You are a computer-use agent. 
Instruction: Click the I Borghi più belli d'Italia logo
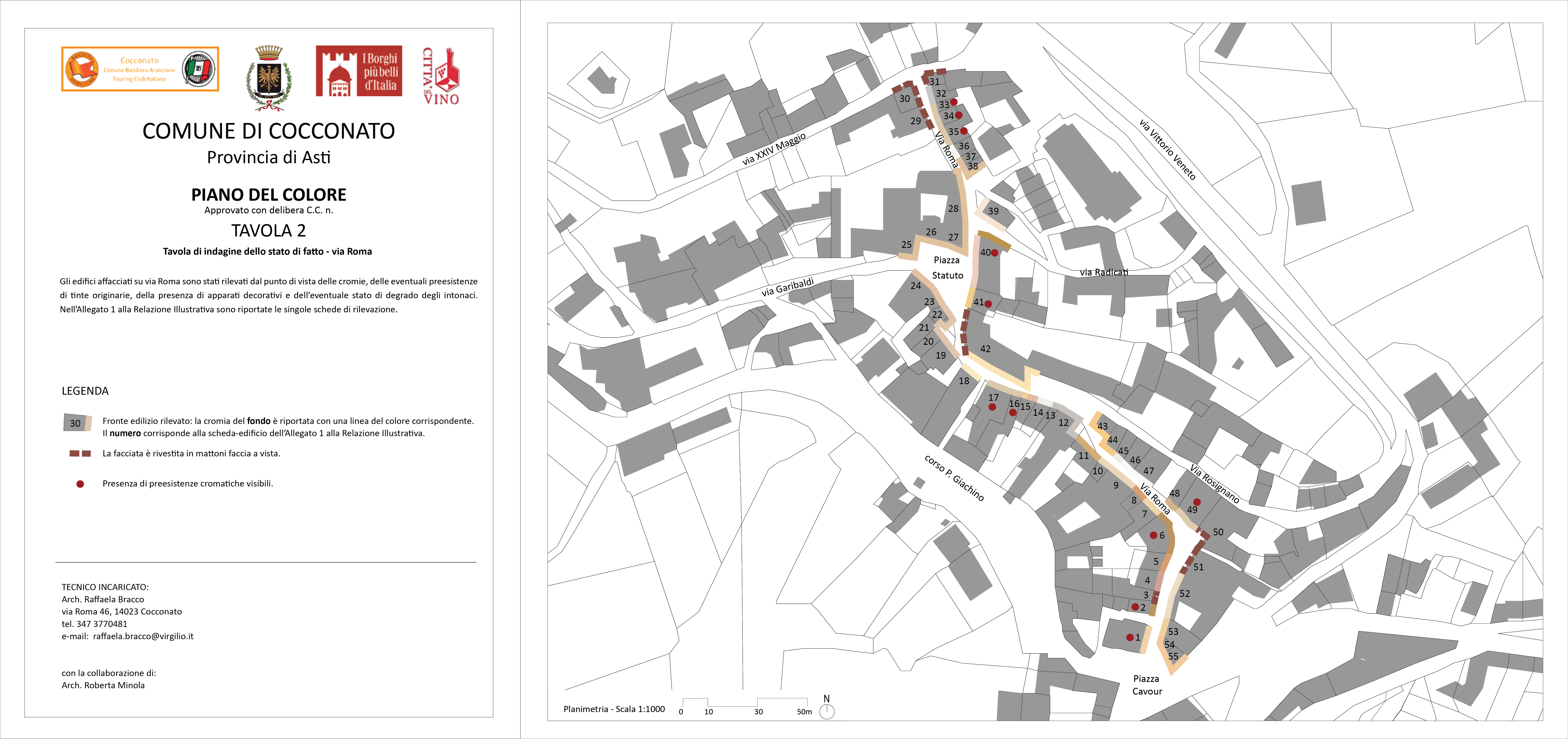[x=359, y=71]
